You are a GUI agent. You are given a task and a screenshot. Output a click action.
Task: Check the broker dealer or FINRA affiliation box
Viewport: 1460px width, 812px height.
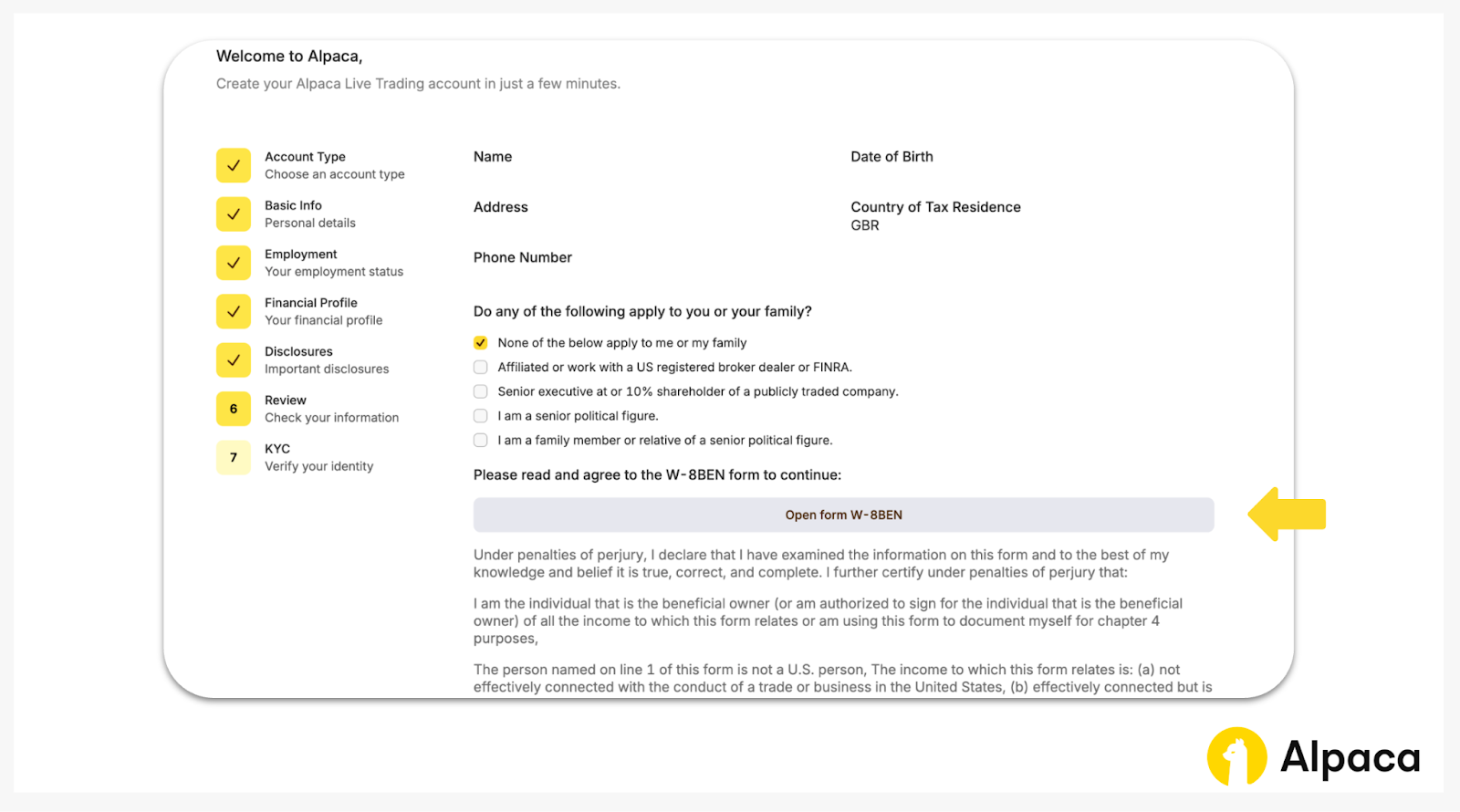coord(481,368)
